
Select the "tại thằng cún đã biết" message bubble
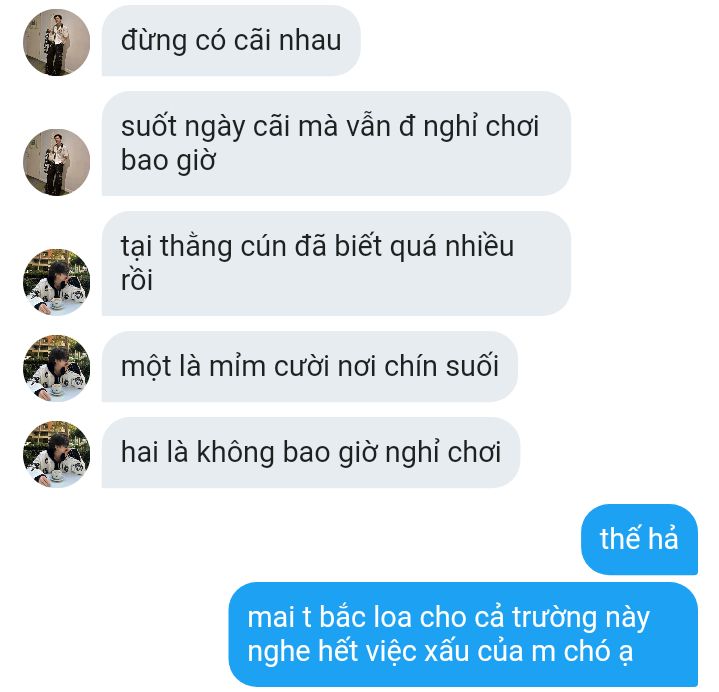click(336, 264)
